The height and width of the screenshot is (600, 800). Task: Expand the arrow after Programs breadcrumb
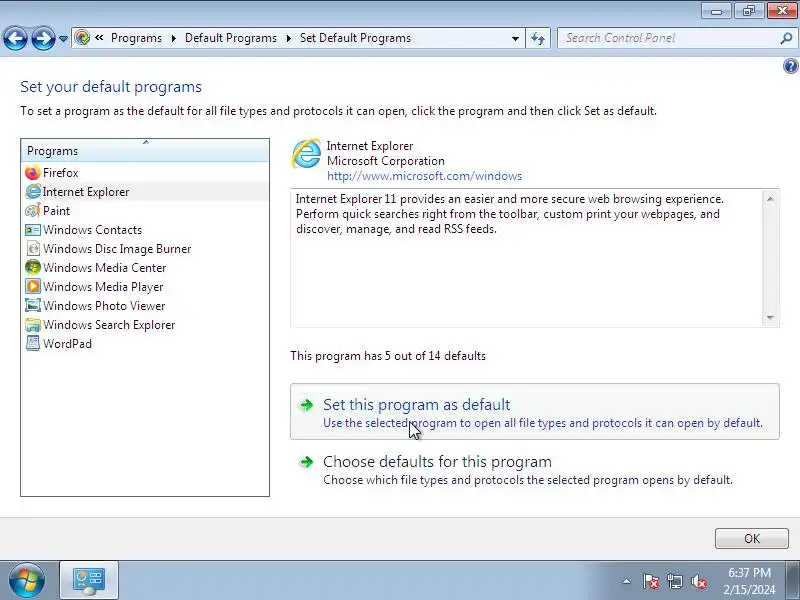173,38
